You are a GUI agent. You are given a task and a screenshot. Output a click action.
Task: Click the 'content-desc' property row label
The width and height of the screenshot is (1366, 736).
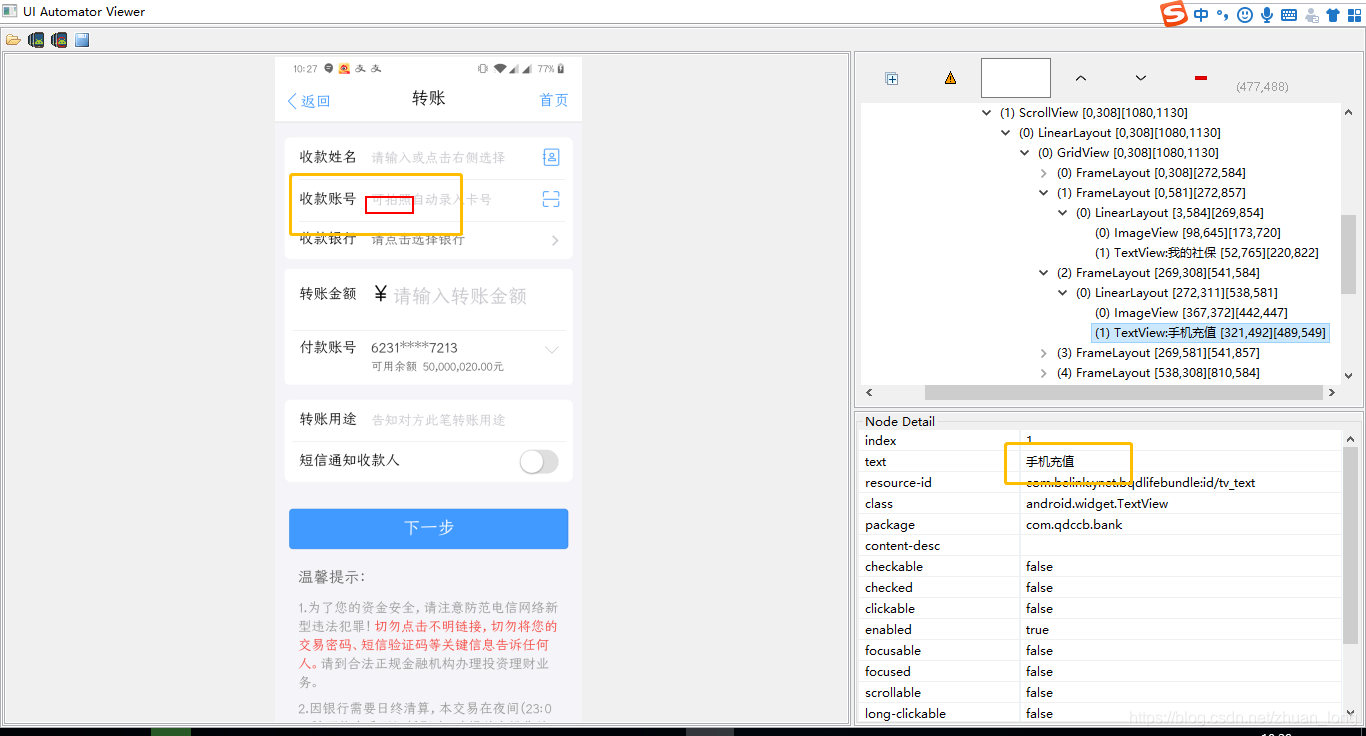(x=903, y=545)
